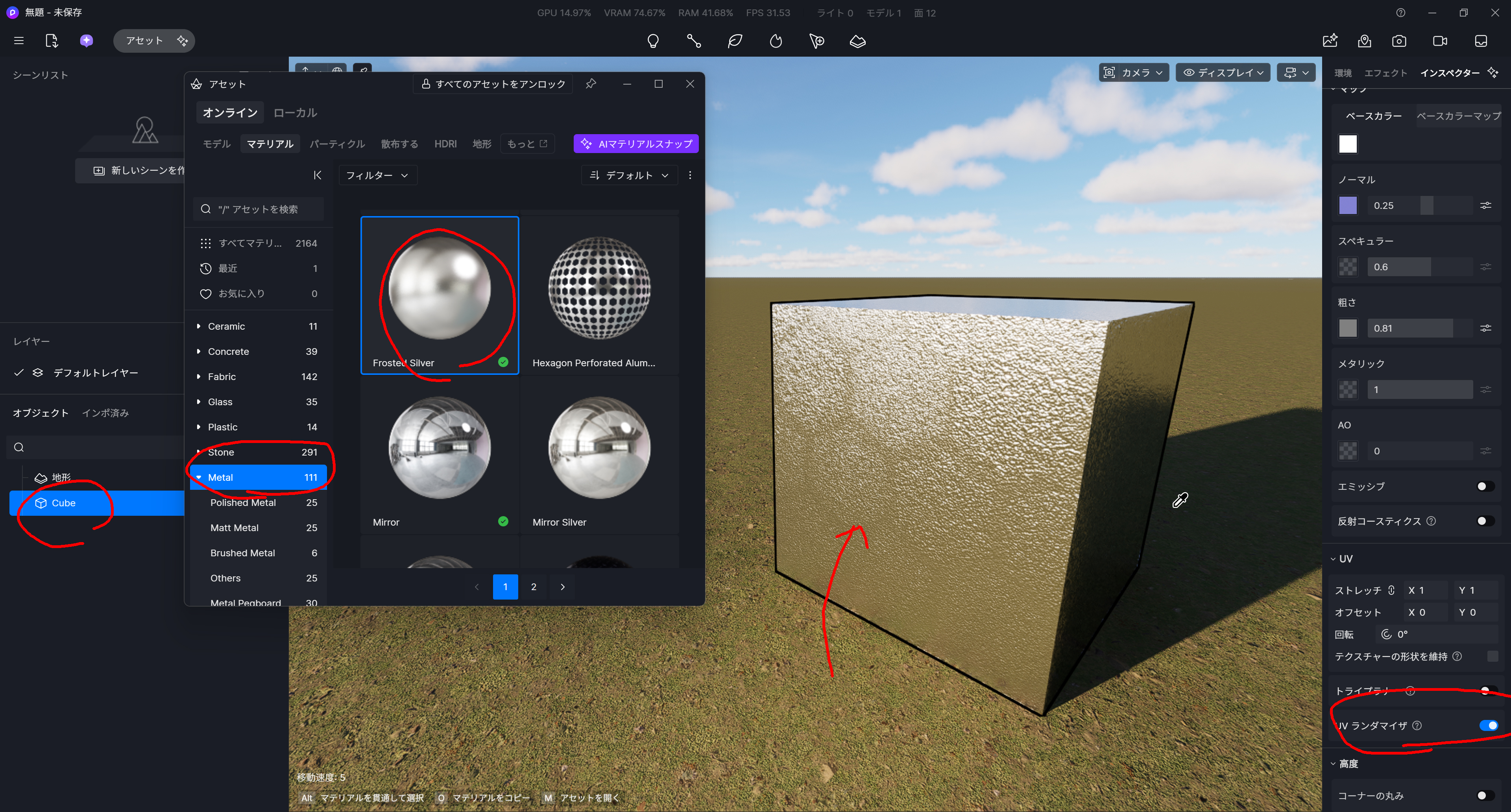Enable the エミッシブ toggle
Viewport: 1511px width, 812px height.
1485,487
